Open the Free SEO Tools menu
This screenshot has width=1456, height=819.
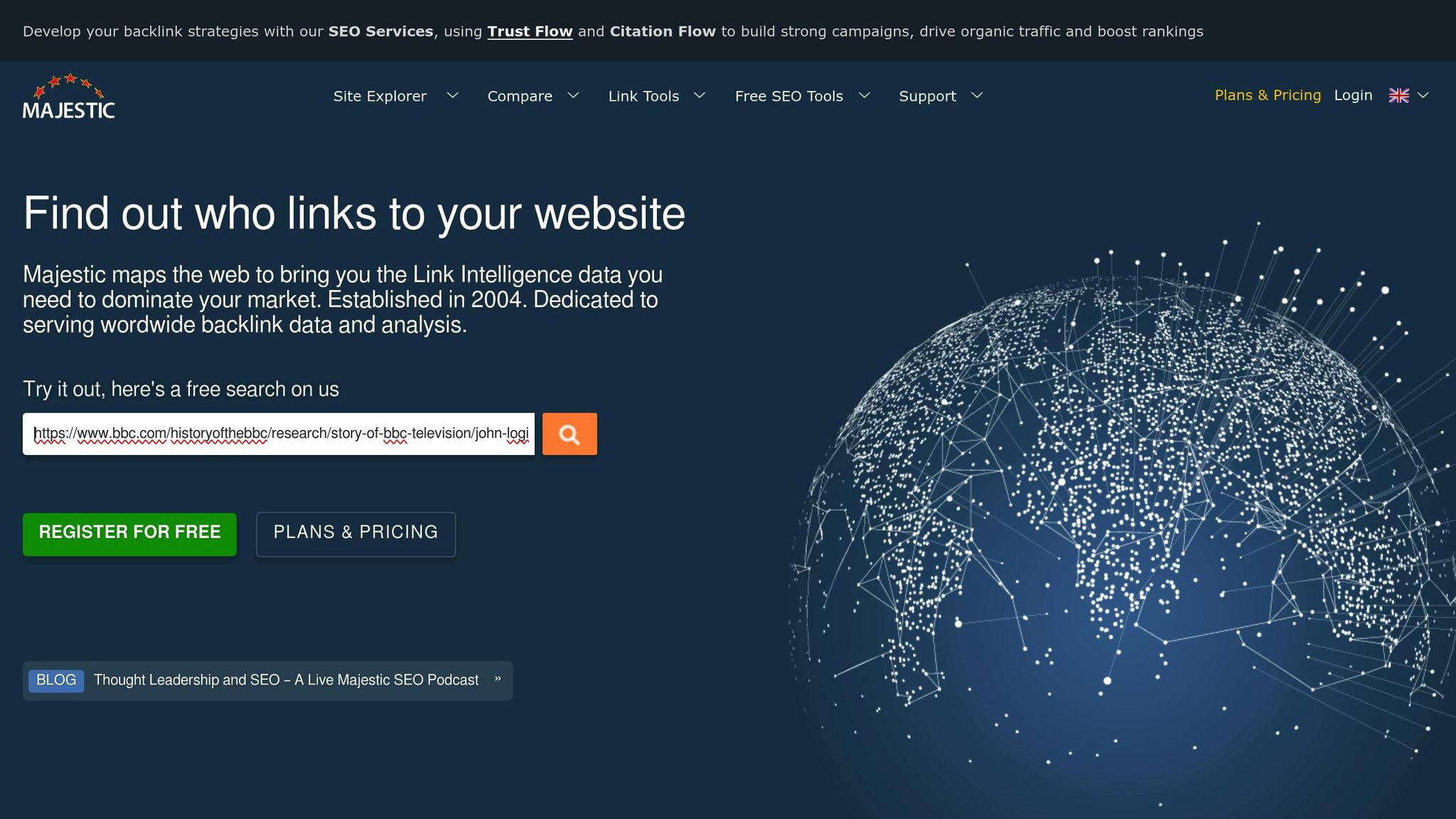click(x=788, y=96)
